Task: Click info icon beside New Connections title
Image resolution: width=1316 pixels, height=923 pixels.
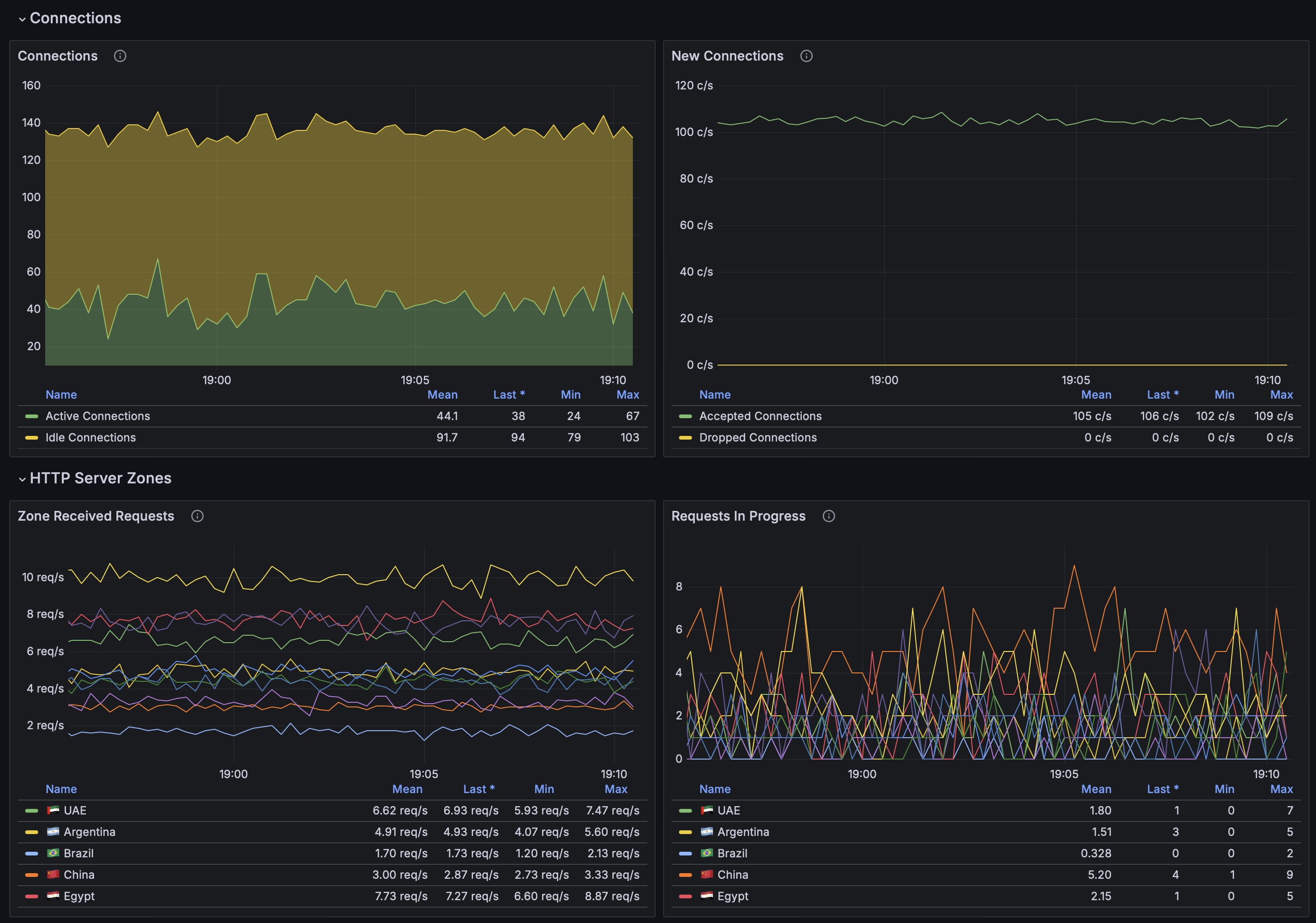Action: 806,56
